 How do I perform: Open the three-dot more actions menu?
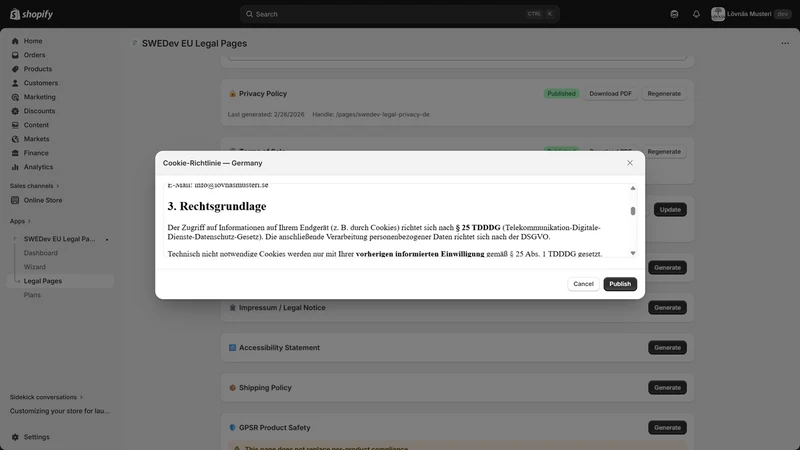pos(785,43)
